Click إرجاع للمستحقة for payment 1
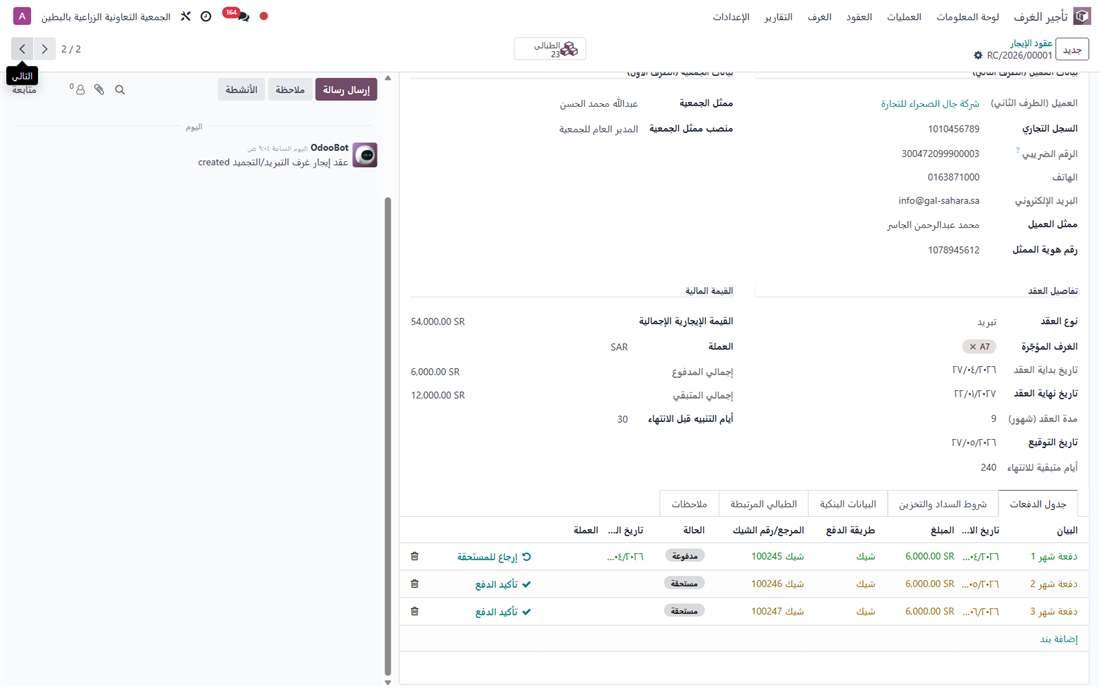 click(x=494, y=557)
